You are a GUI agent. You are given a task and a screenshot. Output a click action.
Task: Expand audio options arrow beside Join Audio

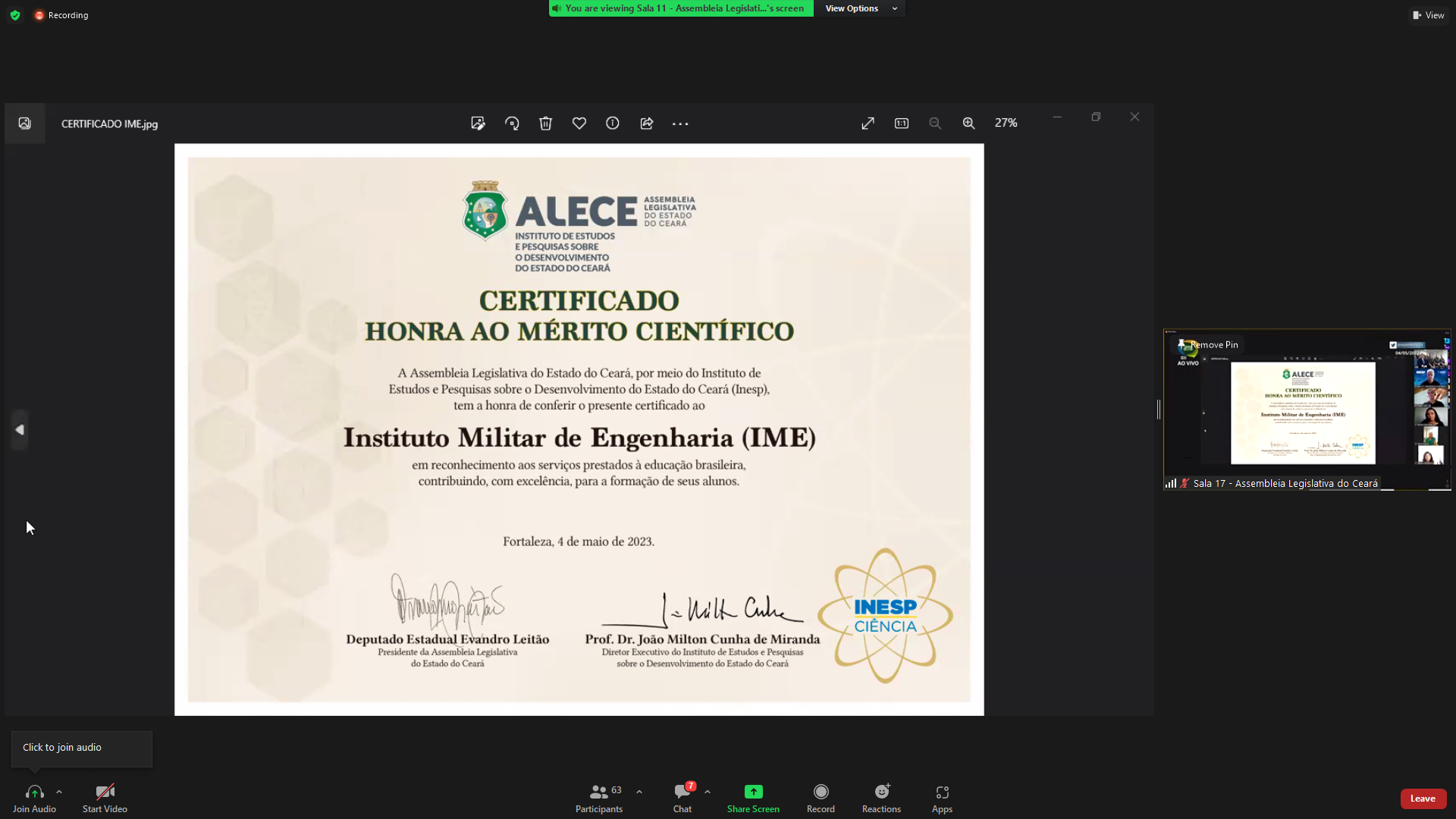59,792
